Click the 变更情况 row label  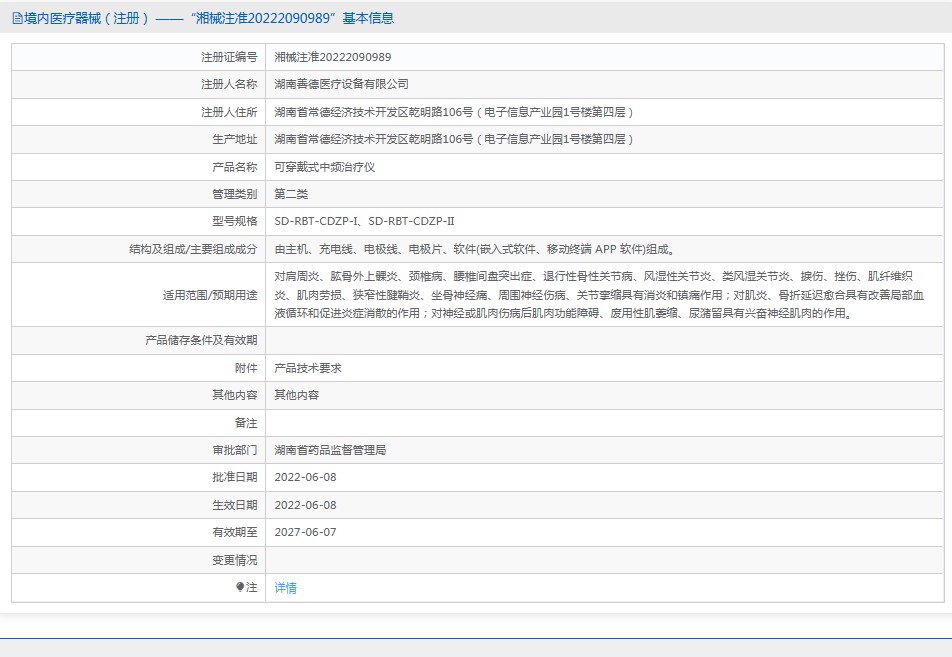coord(234,560)
